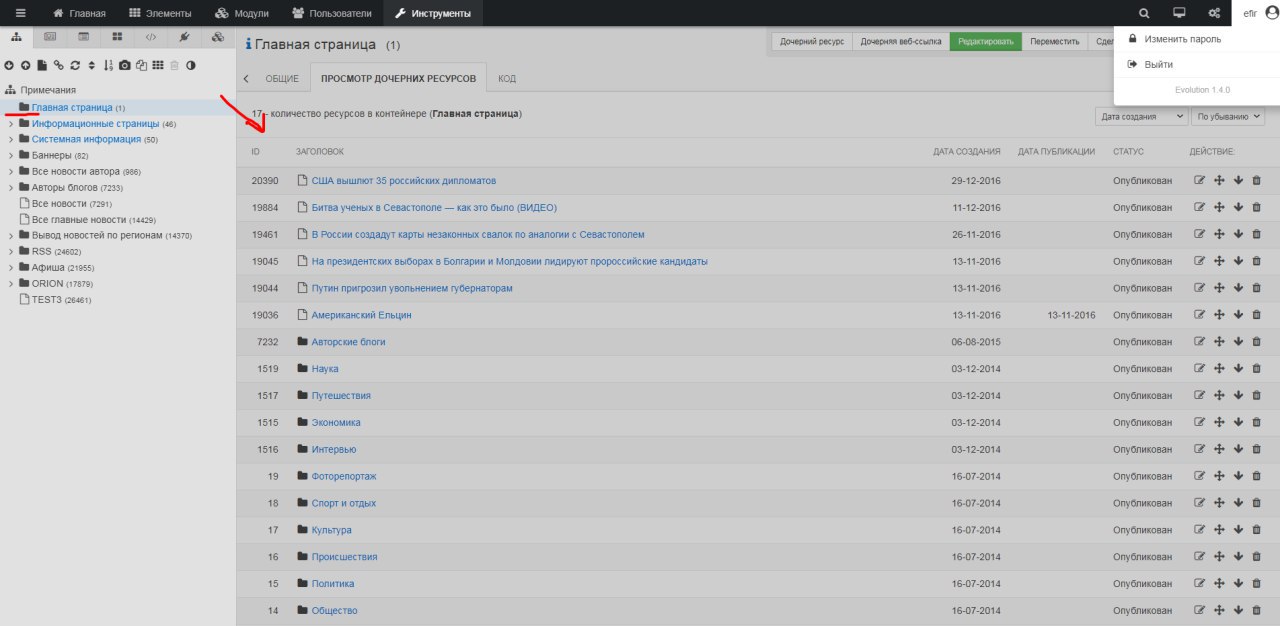Create new weblink via chain icon
Image resolution: width=1280 pixels, height=626 pixels.
pos(58,65)
